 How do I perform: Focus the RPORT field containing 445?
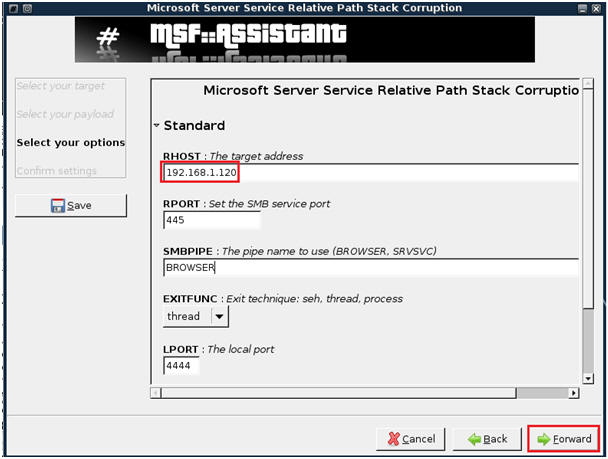pos(212,220)
